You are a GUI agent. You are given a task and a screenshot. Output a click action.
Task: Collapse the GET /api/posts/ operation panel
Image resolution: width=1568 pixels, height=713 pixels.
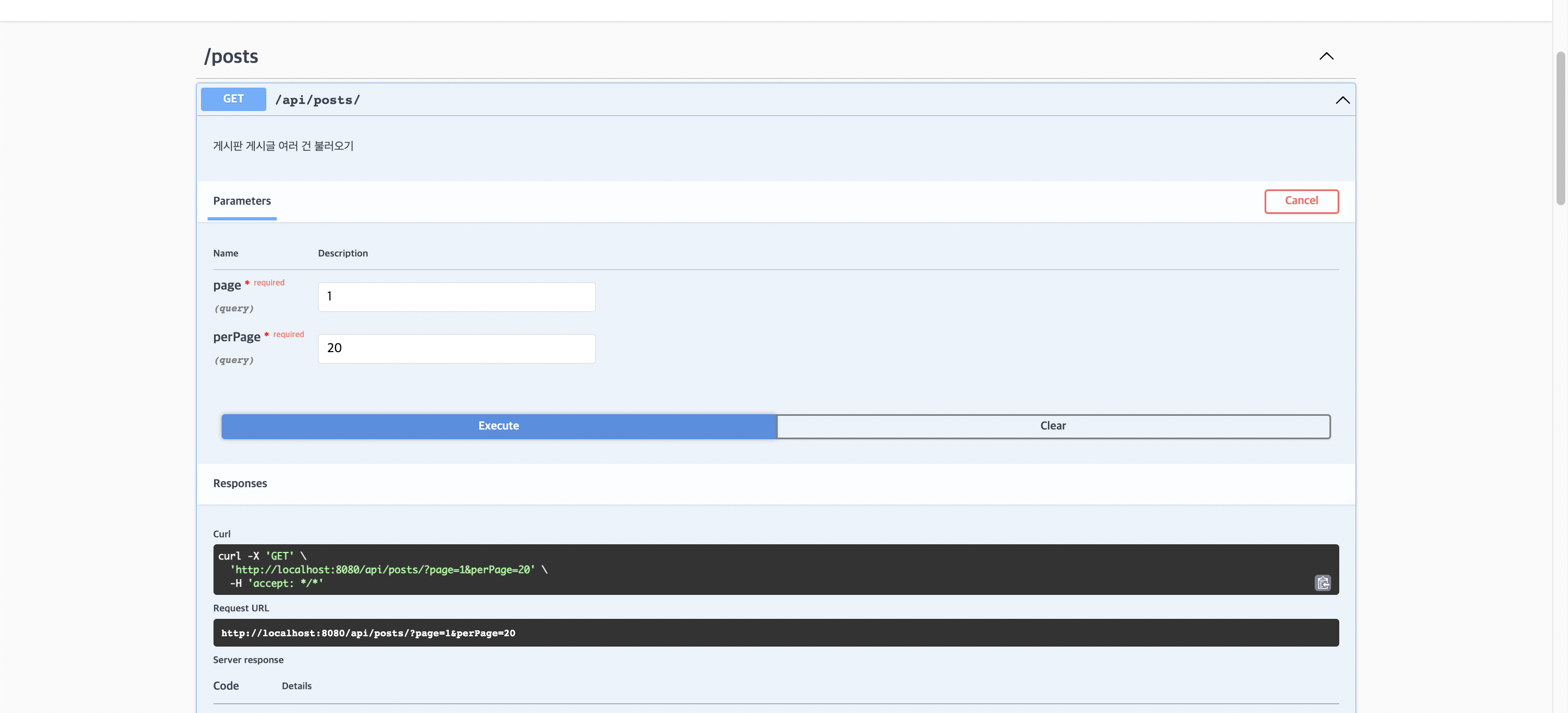1342,100
